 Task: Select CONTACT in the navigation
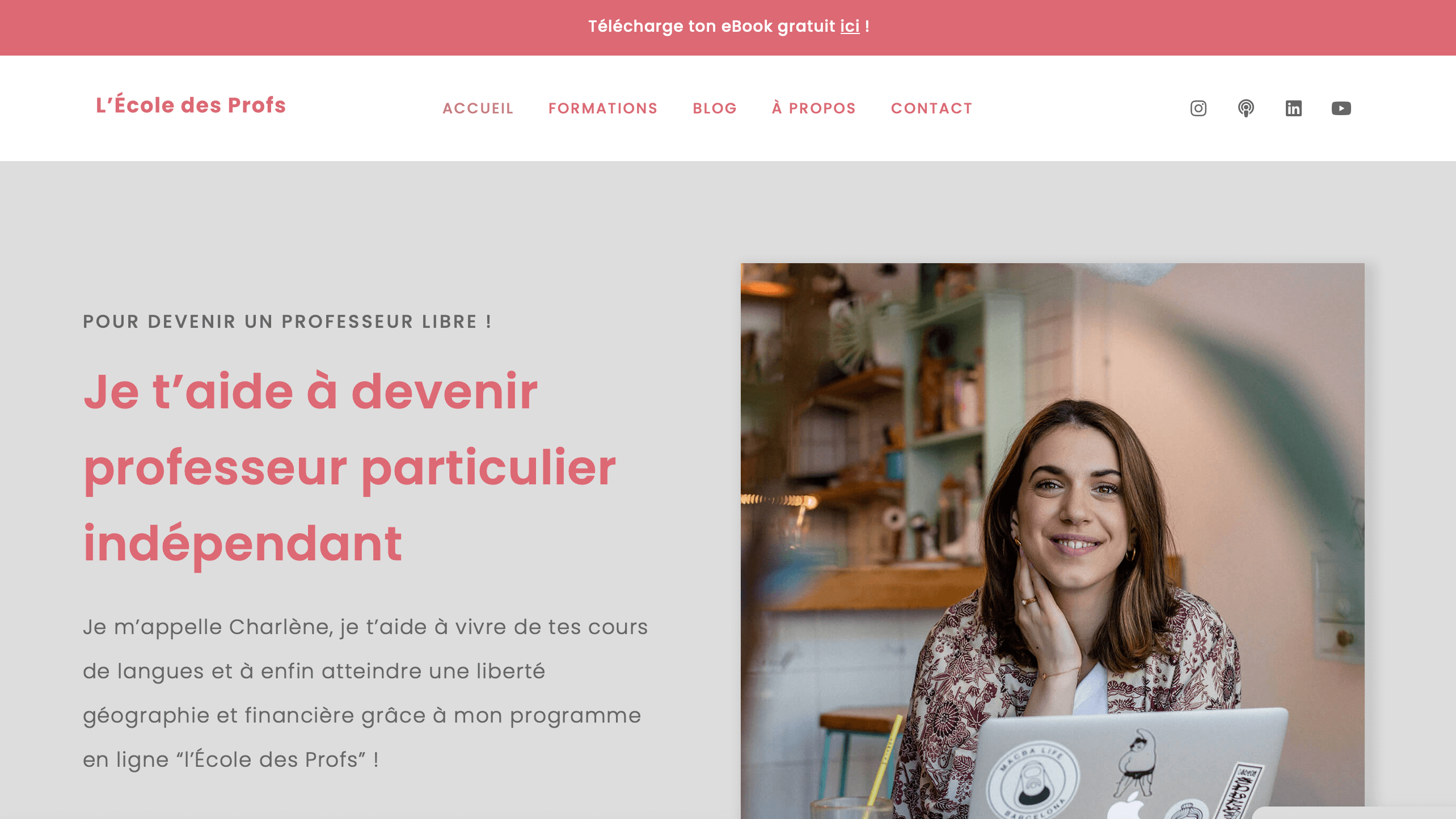point(932,108)
